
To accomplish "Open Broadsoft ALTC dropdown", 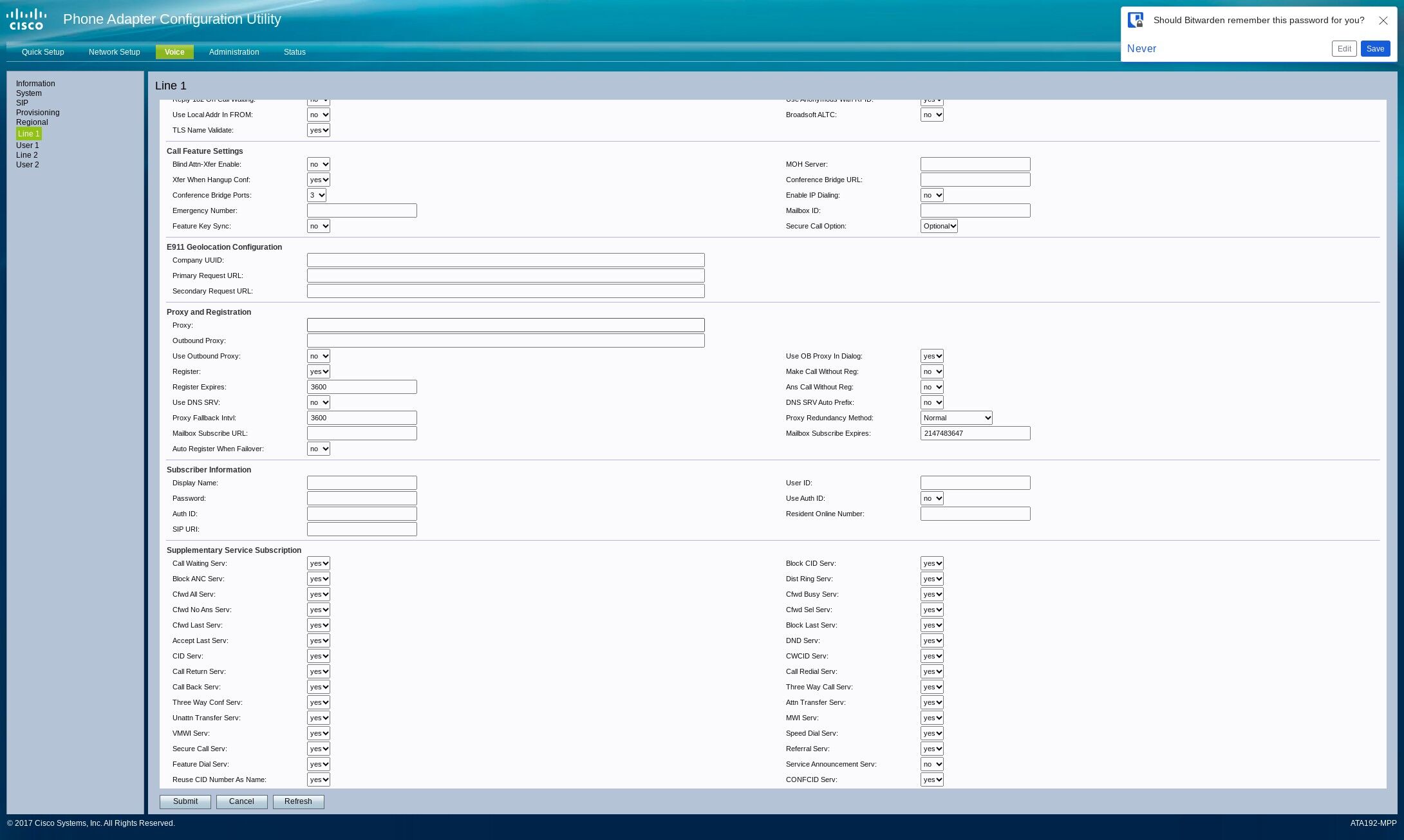I will pos(932,115).
